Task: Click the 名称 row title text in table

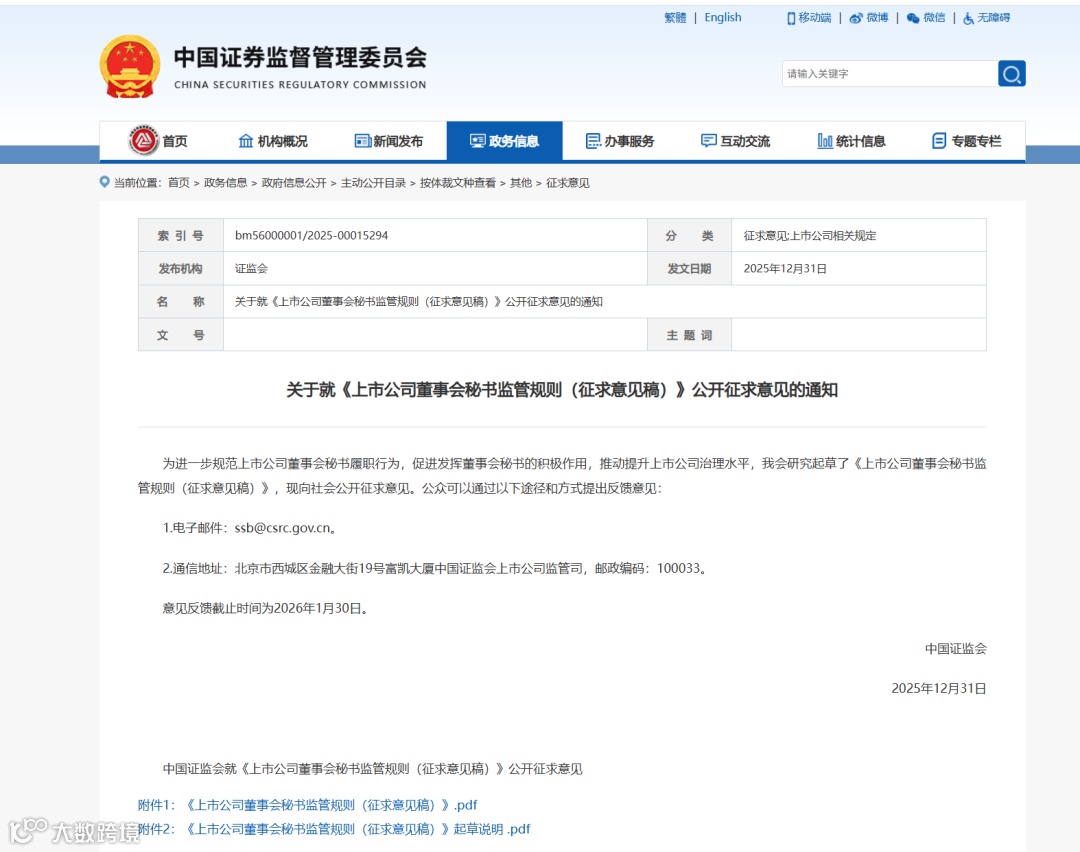Action: [x=419, y=302]
